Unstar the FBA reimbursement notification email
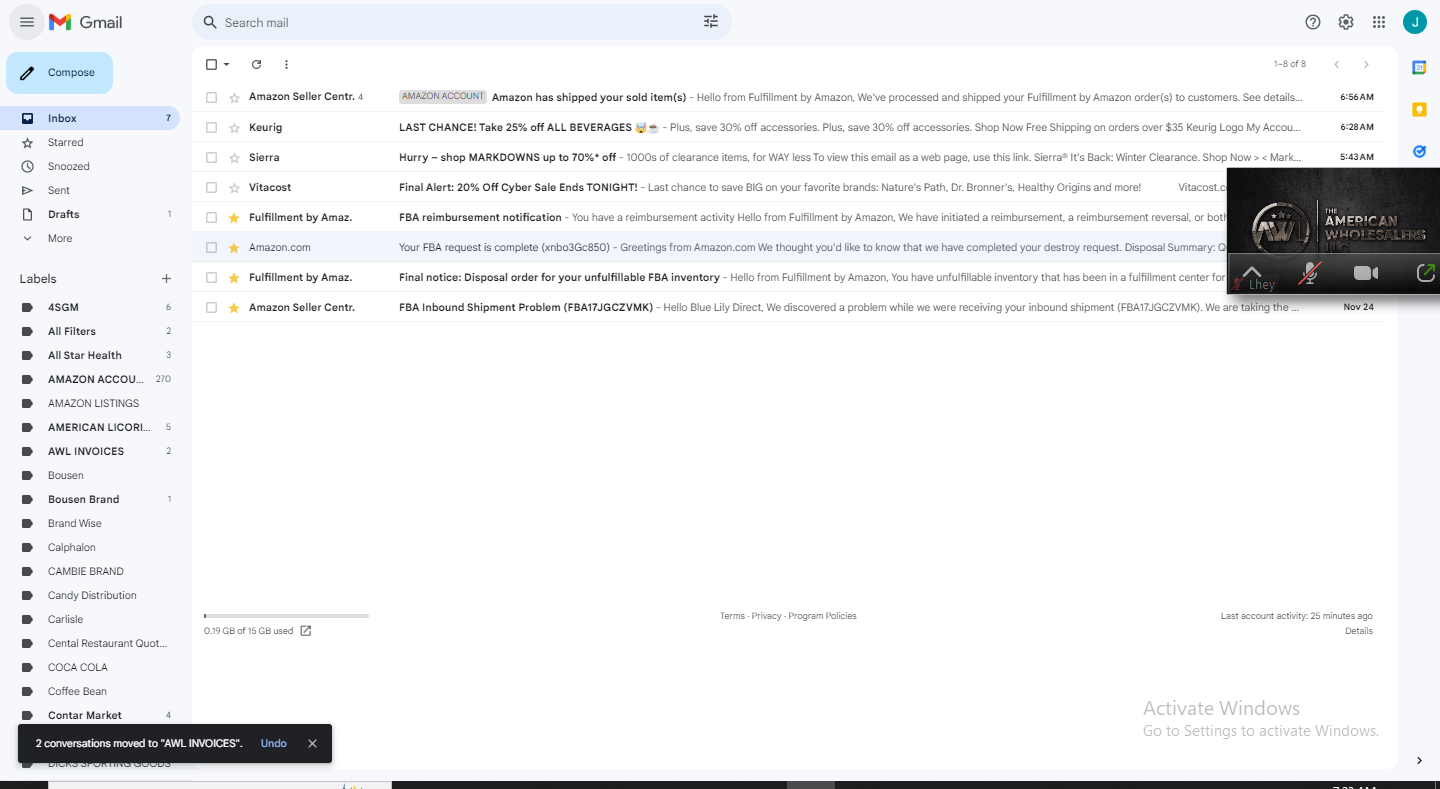The height and width of the screenshot is (789, 1440). click(234, 218)
